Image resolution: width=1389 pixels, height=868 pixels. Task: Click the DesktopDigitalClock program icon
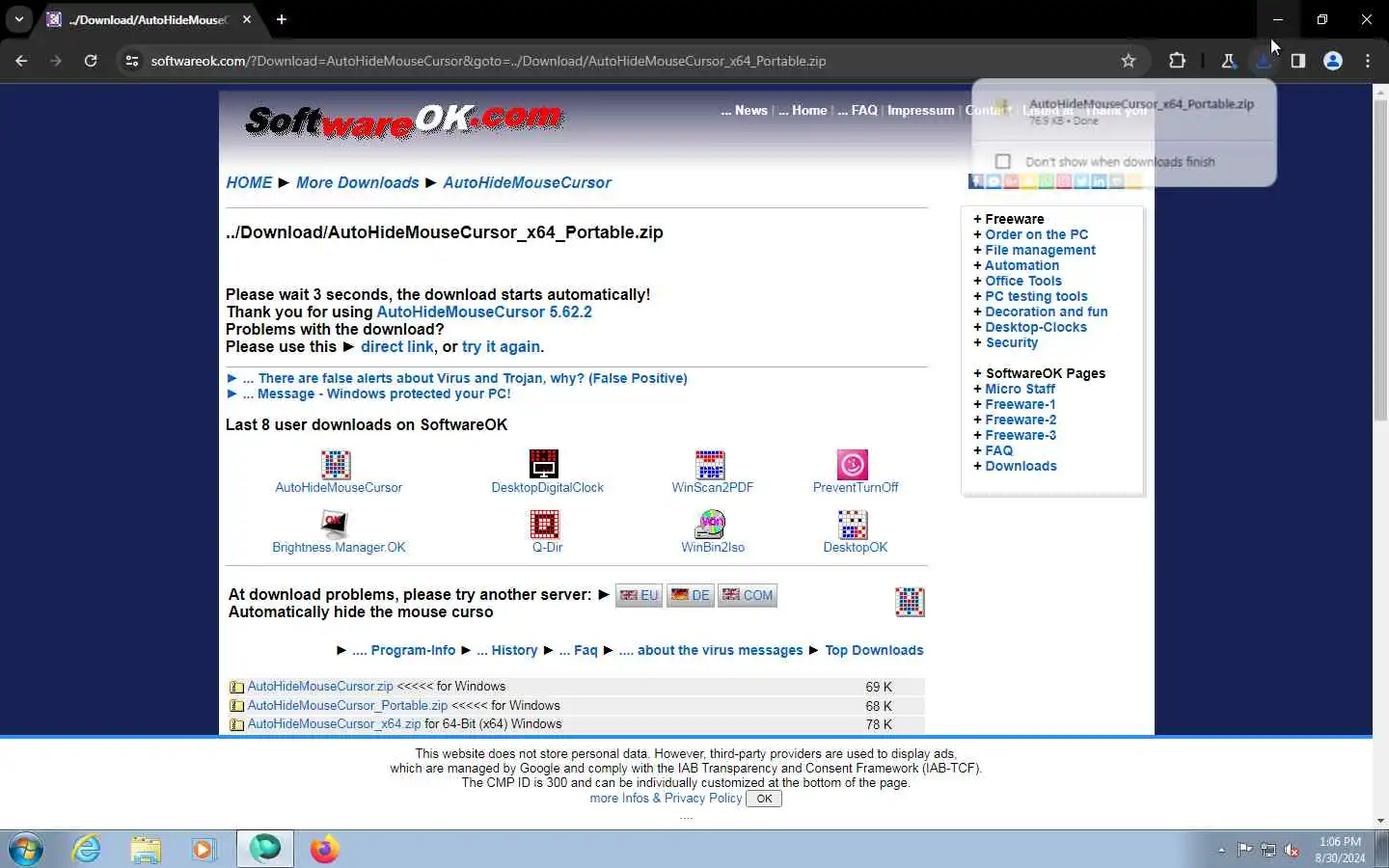pyautogui.click(x=544, y=464)
